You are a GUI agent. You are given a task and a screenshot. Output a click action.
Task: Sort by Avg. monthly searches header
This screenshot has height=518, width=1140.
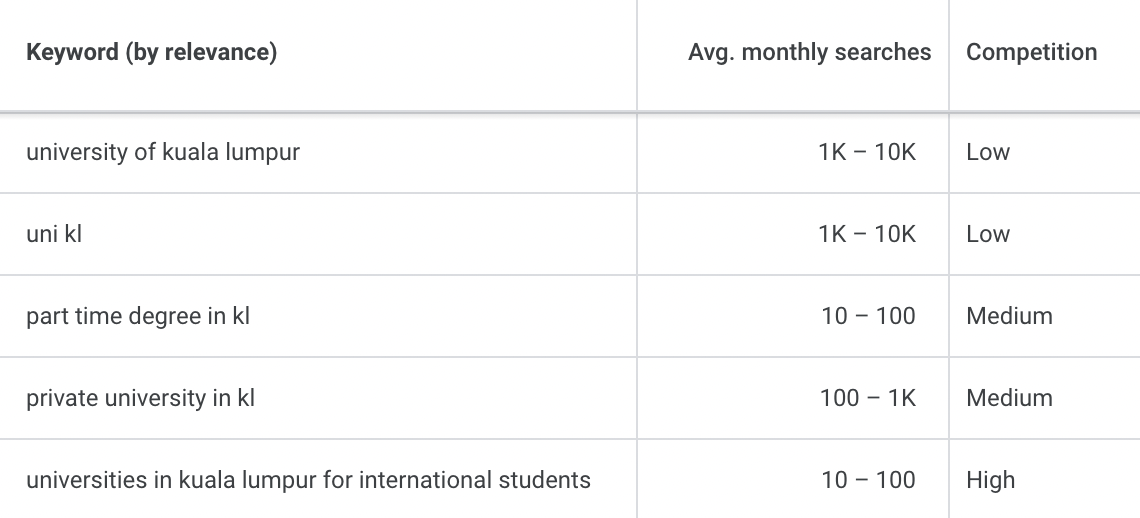click(809, 52)
